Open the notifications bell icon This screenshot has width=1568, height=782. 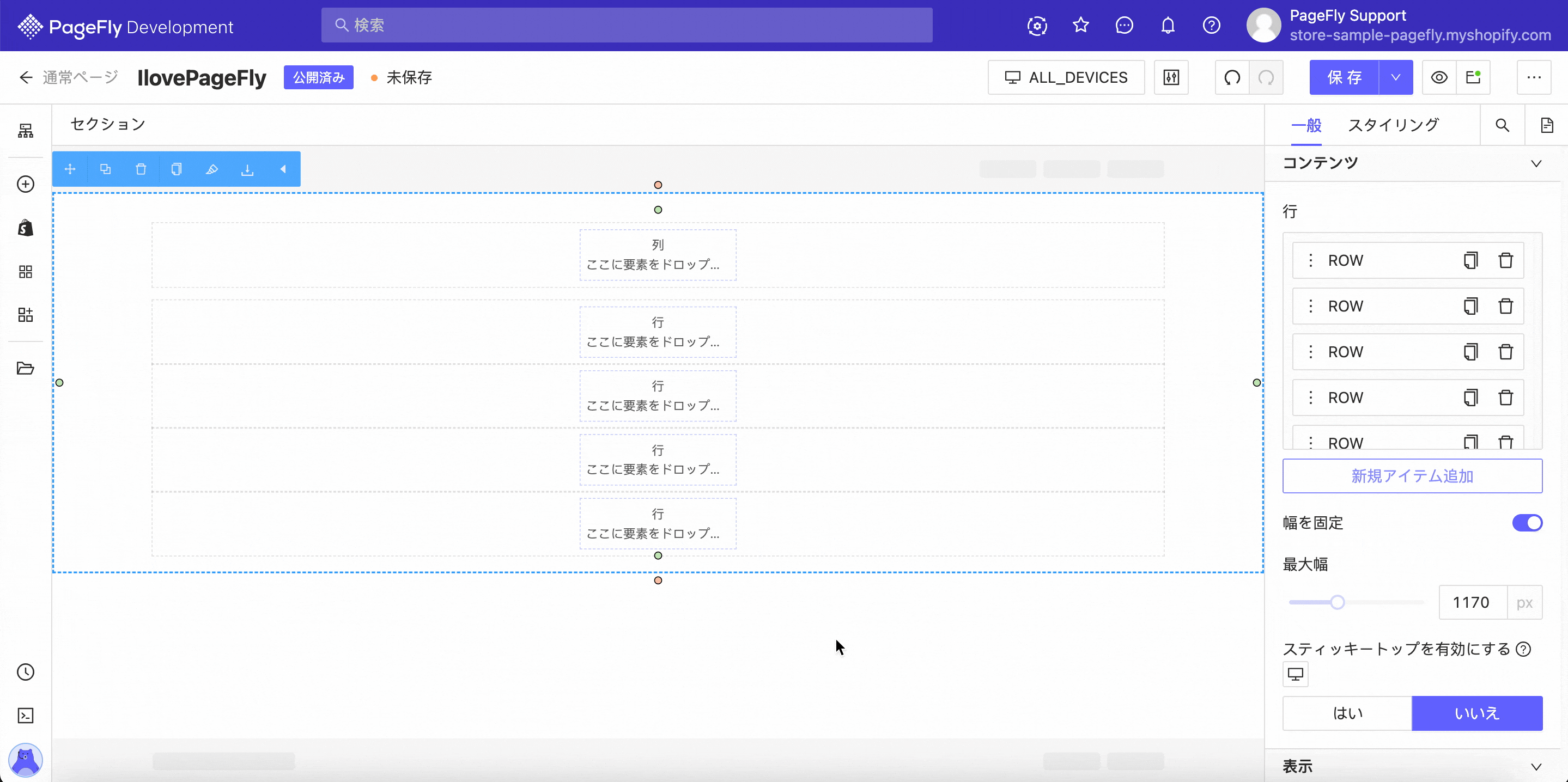(x=1168, y=26)
